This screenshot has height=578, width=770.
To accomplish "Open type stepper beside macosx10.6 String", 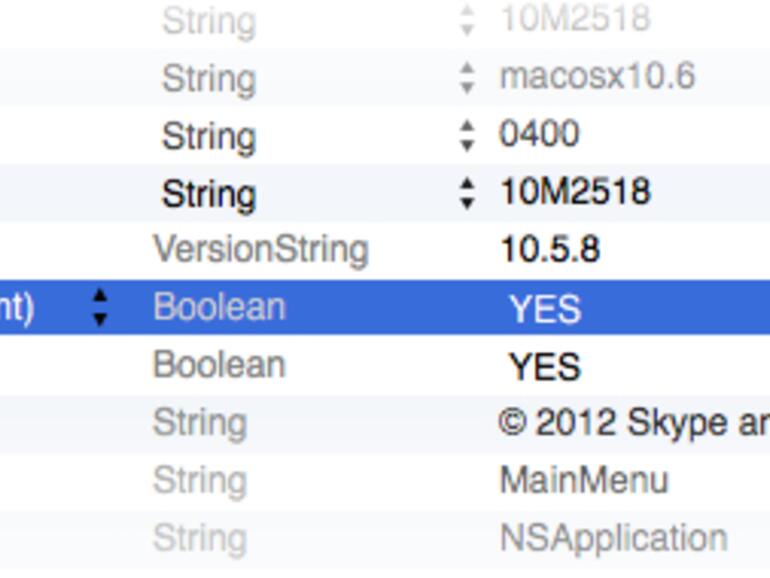I will click(x=467, y=78).
